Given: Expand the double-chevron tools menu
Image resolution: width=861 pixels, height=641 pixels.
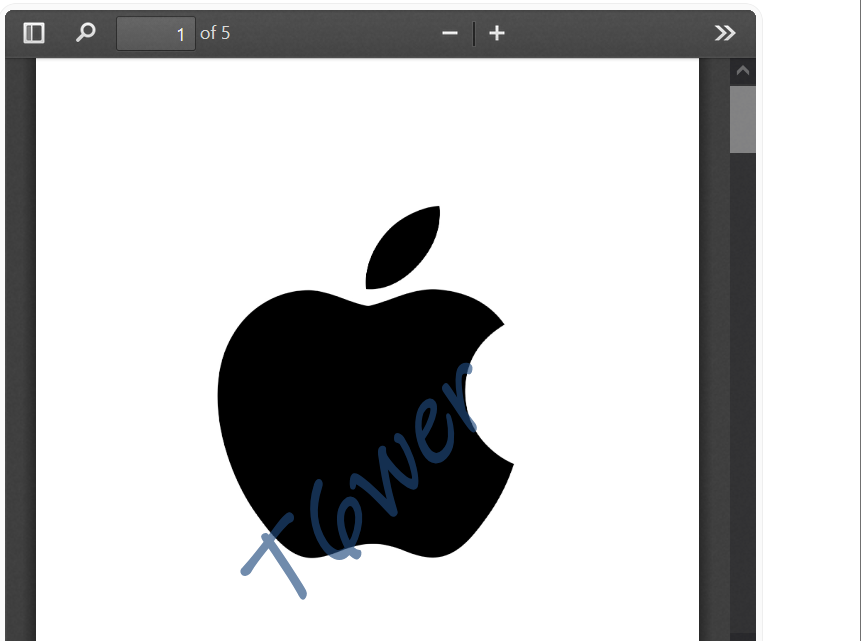Looking at the screenshot, I should click(x=724, y=32).
